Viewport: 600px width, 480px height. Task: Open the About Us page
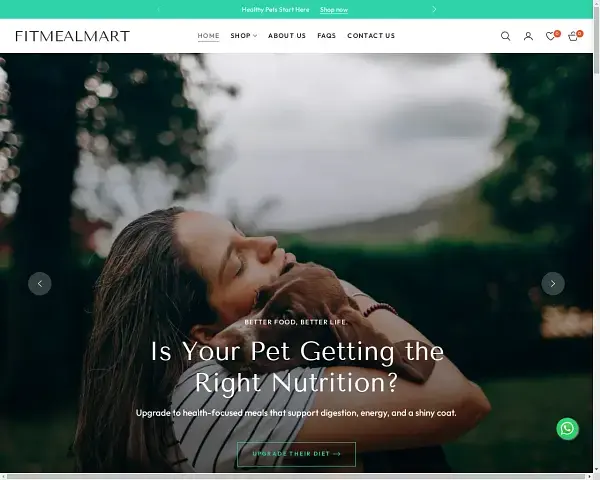[287, 36]
